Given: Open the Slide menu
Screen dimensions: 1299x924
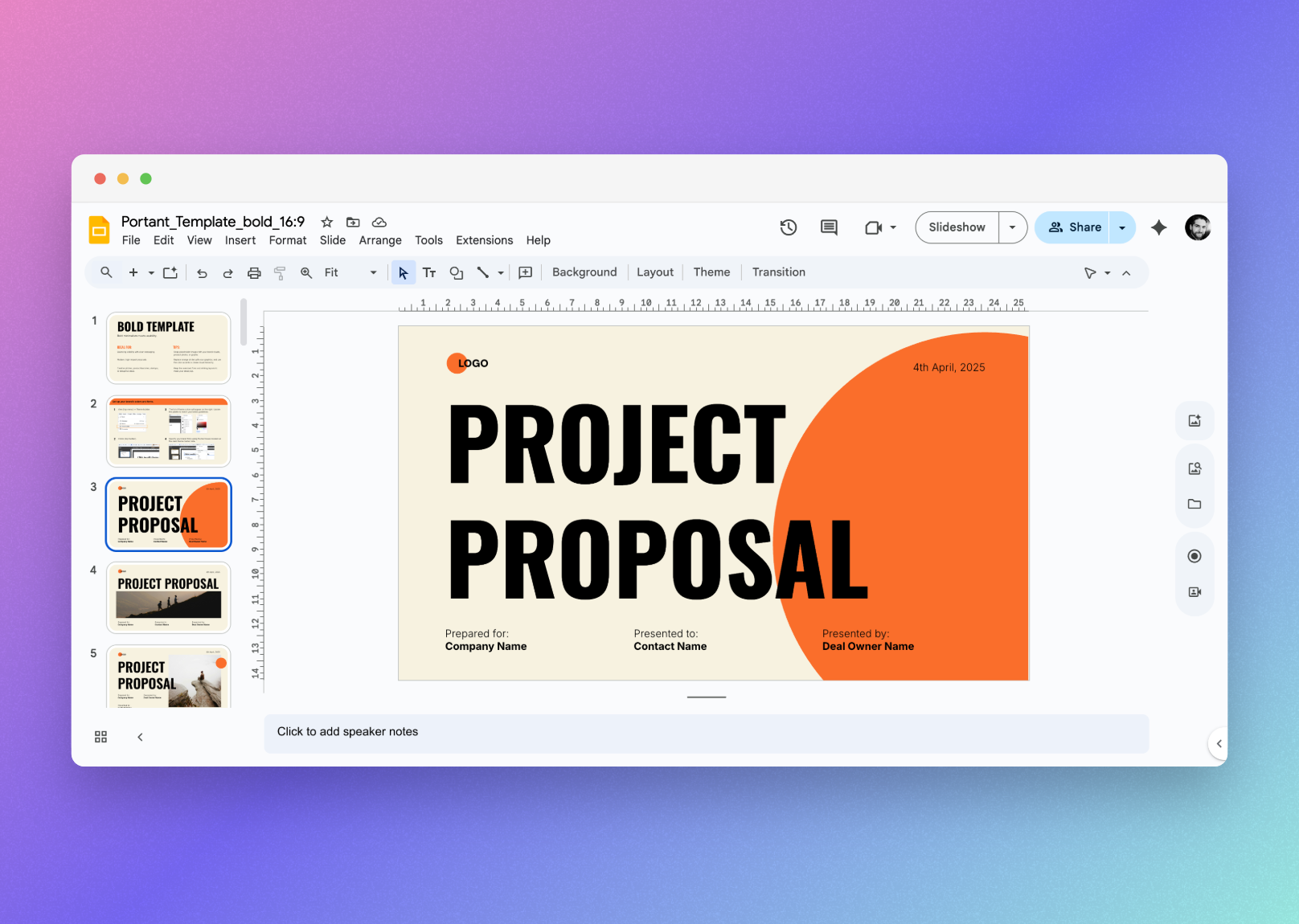Looking at the screenshot, I should (x=333, y=240).
